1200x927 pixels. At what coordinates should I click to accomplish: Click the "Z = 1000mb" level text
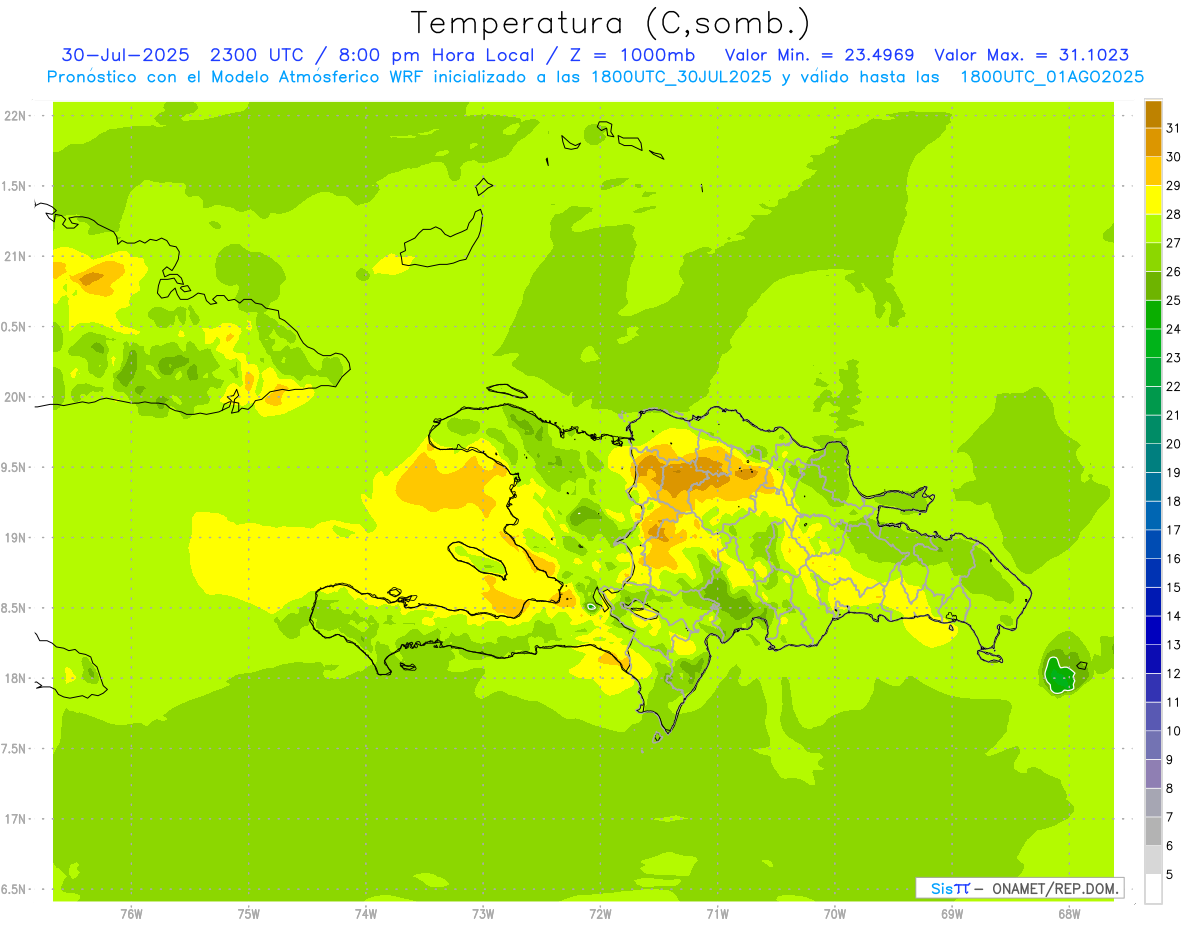[632, 55]
